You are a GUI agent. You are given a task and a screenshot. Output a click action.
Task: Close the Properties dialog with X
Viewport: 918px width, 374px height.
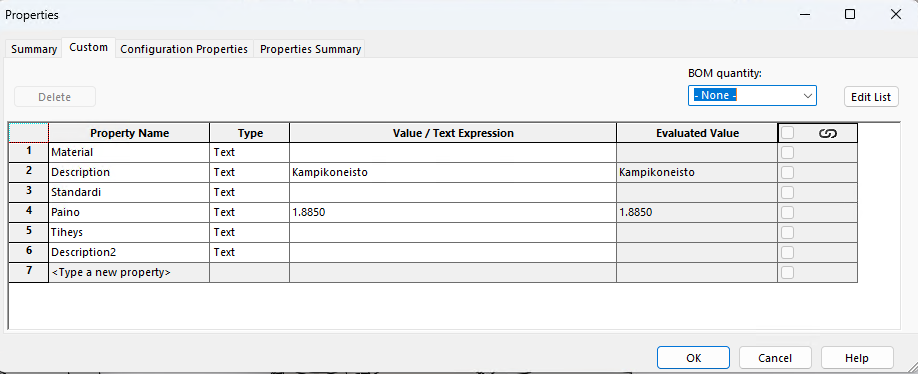point(896,15)
